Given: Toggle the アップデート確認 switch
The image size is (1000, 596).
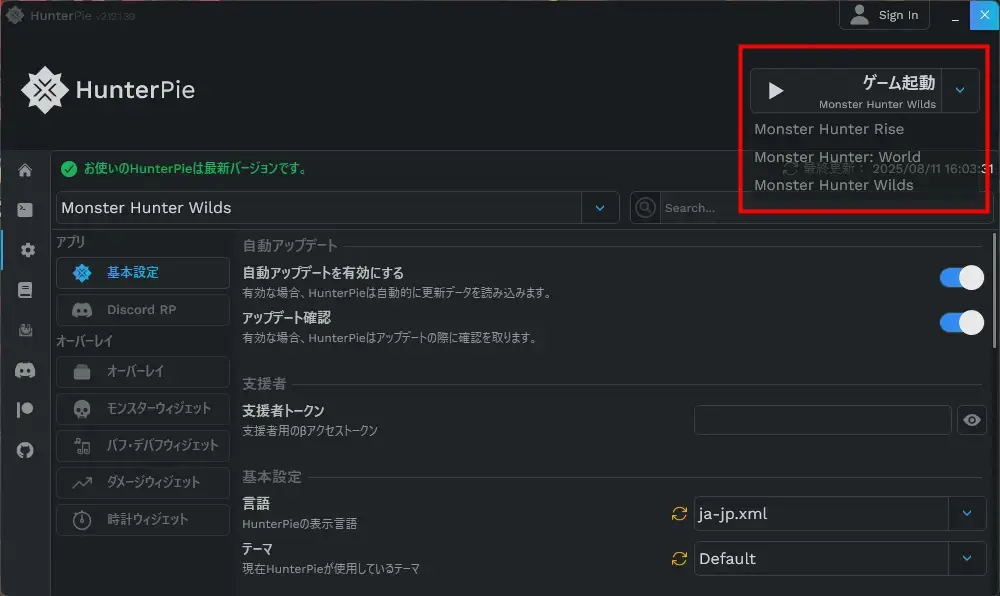Looking at the screenshot, I should pyautogui.click(x=962, y=323).
